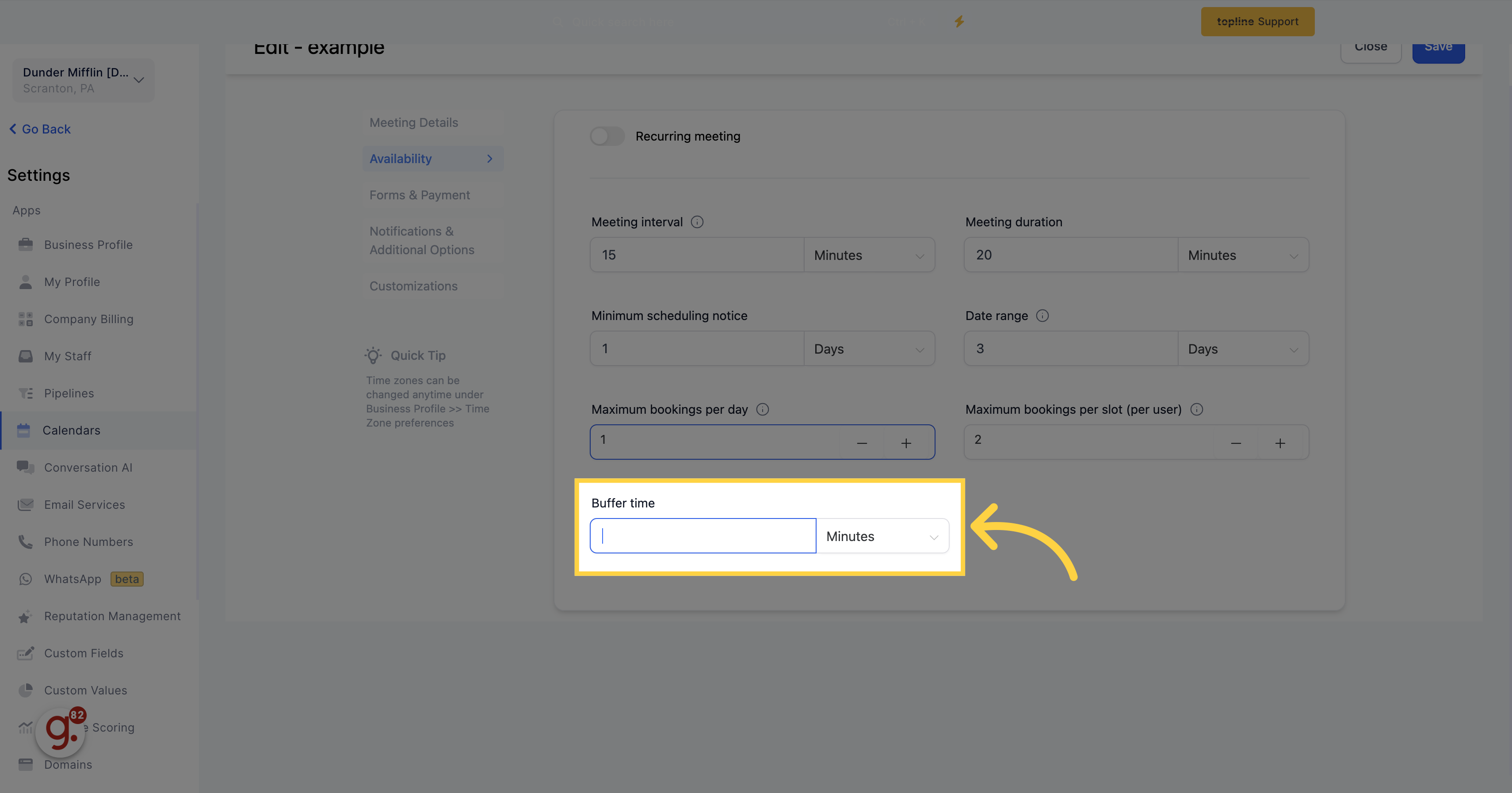
Task: Click the Buffer time input field
Action: click(x=704, y=535)
